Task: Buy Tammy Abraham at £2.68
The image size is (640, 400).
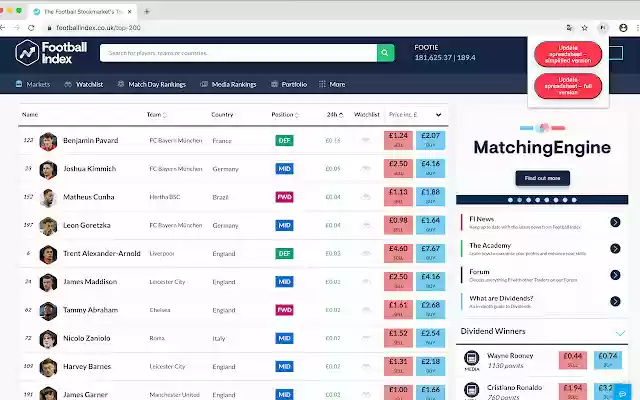Action: point(430,309)
